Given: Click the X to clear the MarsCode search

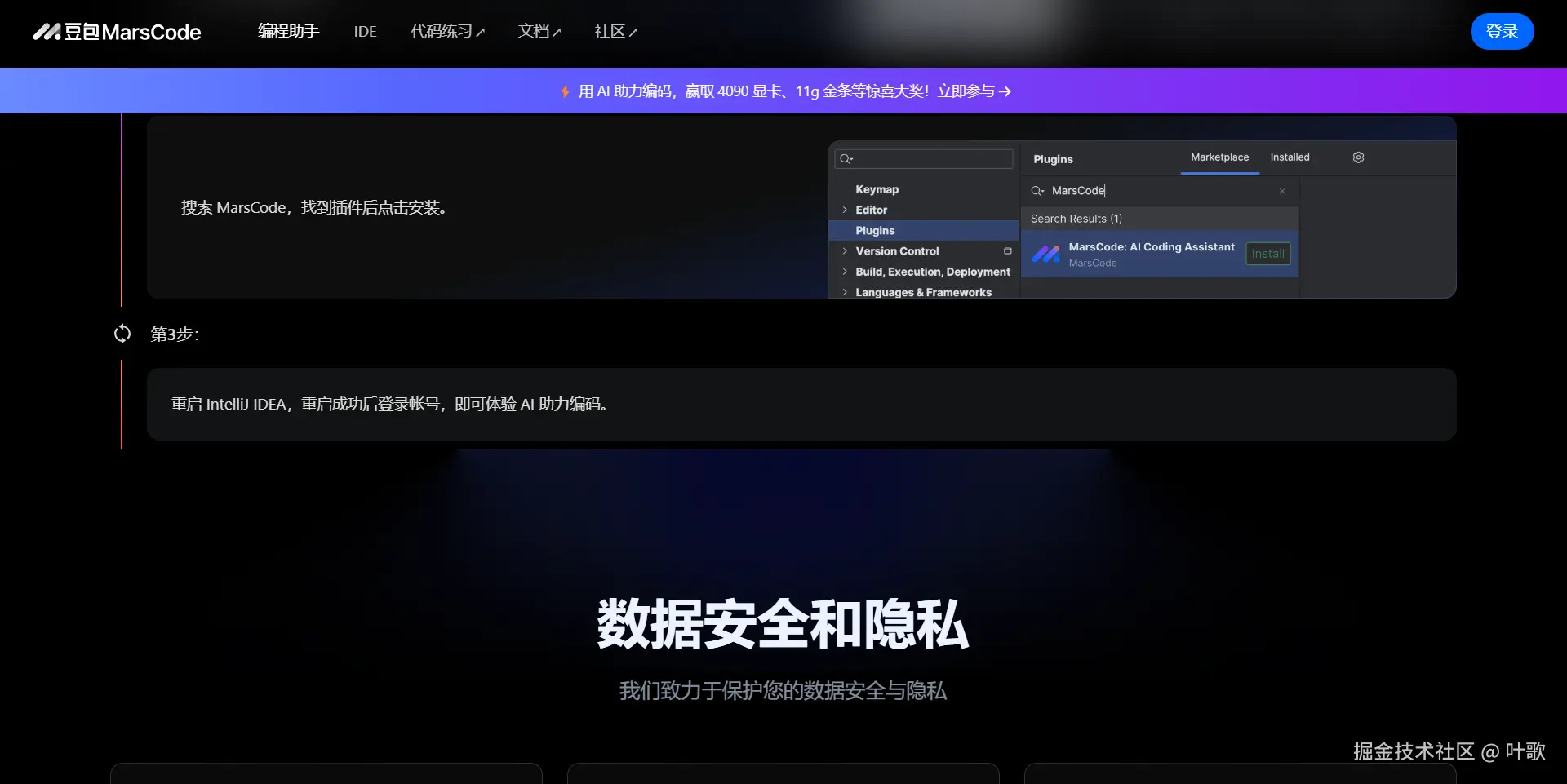Looking at the screenshot, I should (x=1282, y=191).
